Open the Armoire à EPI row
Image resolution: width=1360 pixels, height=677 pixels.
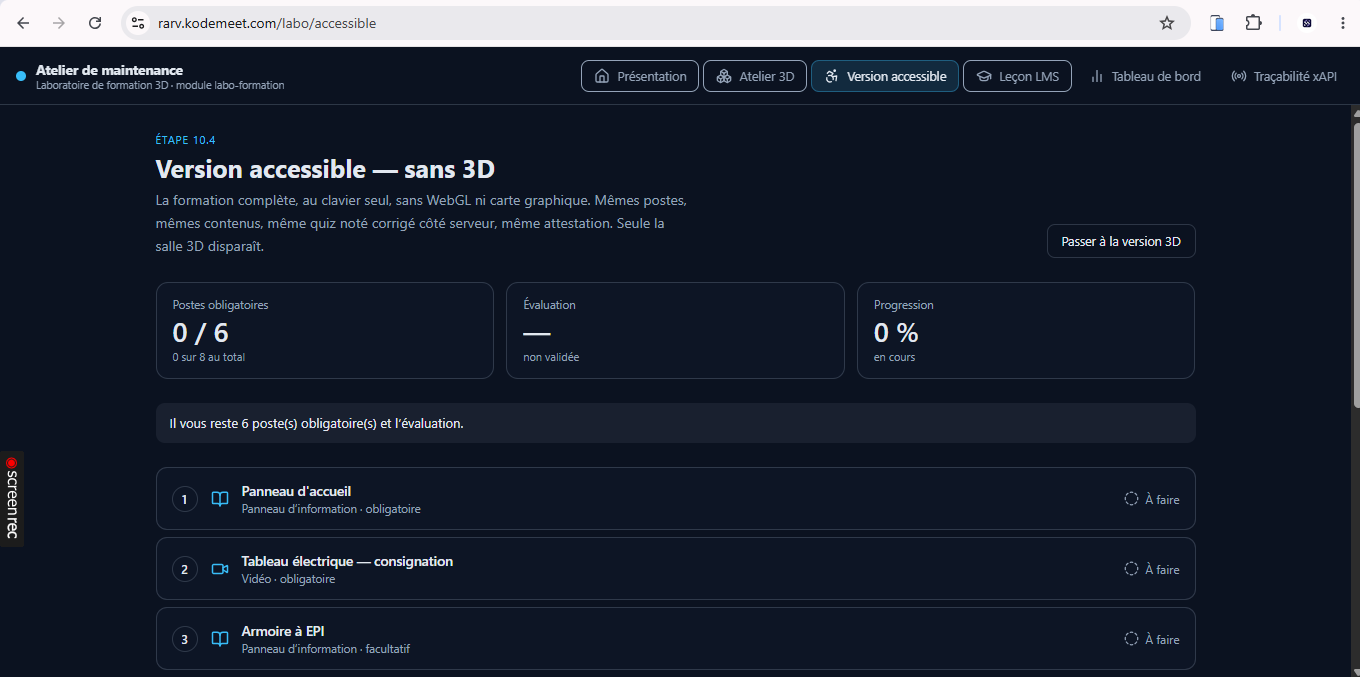coord(676,638)
